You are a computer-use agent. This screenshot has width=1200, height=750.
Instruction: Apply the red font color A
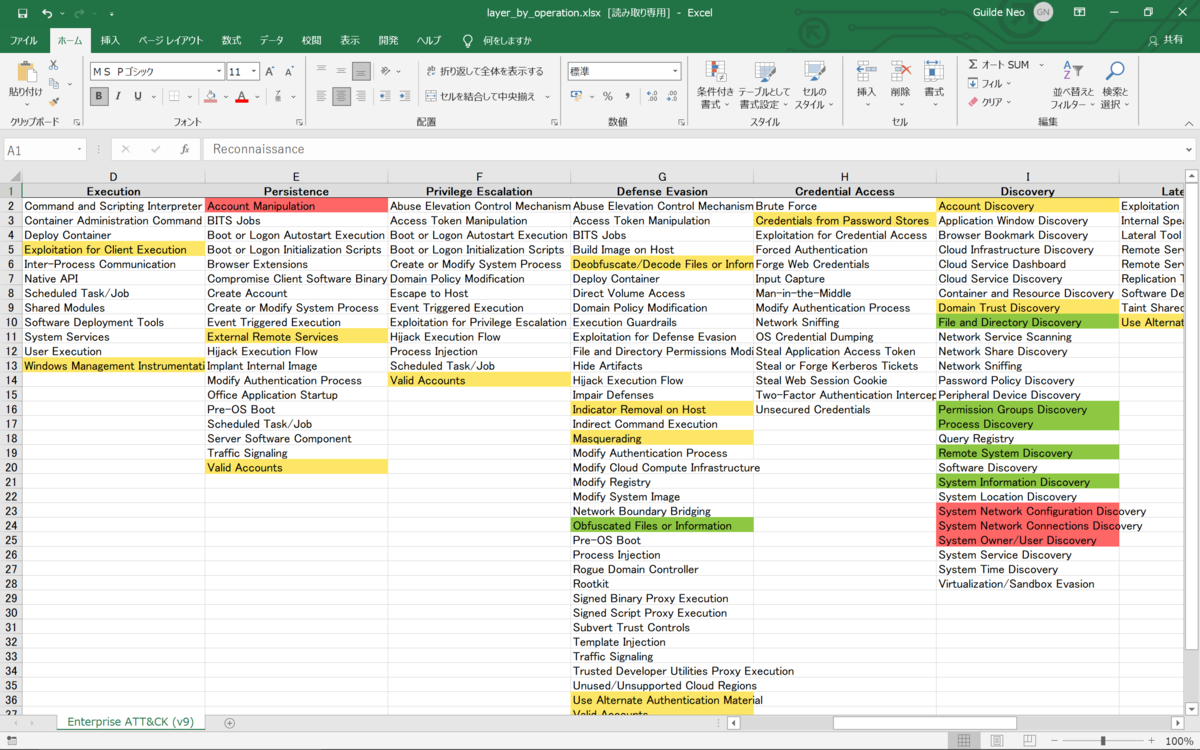click(242, 96)
